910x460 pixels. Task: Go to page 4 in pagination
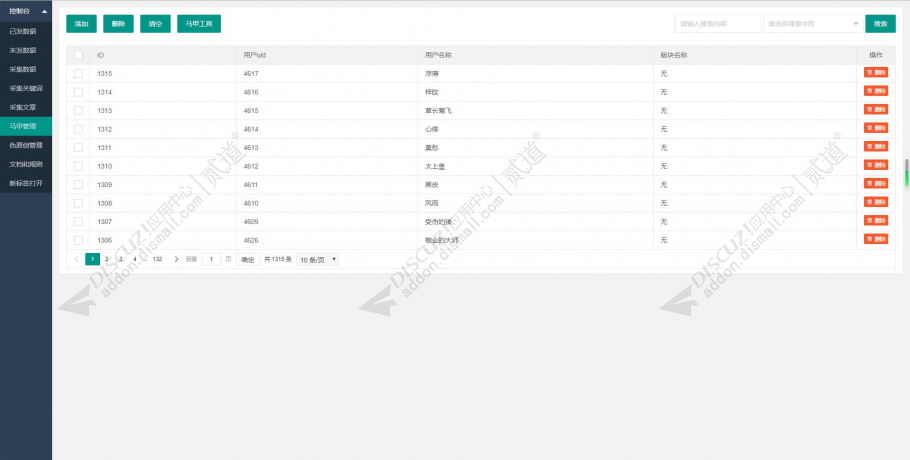pyautogui.click(x=135, y=259)
